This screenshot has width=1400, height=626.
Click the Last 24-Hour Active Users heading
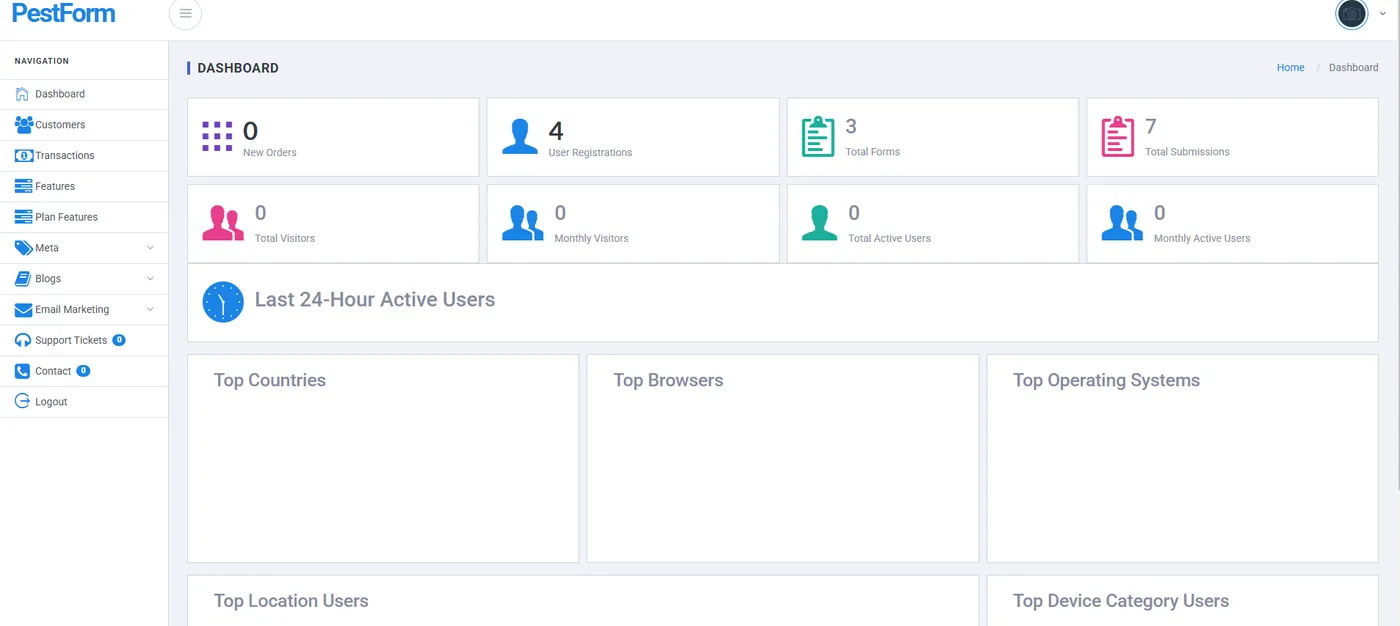click(375, 300)
